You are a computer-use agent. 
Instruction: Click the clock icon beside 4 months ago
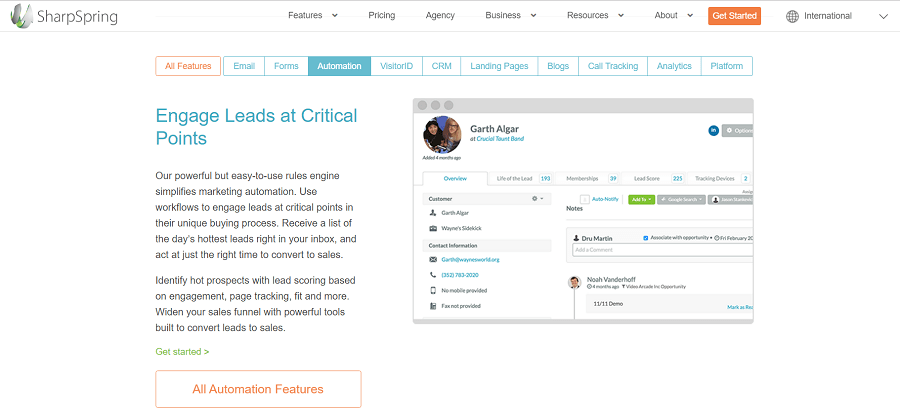[x=589, y=286]
